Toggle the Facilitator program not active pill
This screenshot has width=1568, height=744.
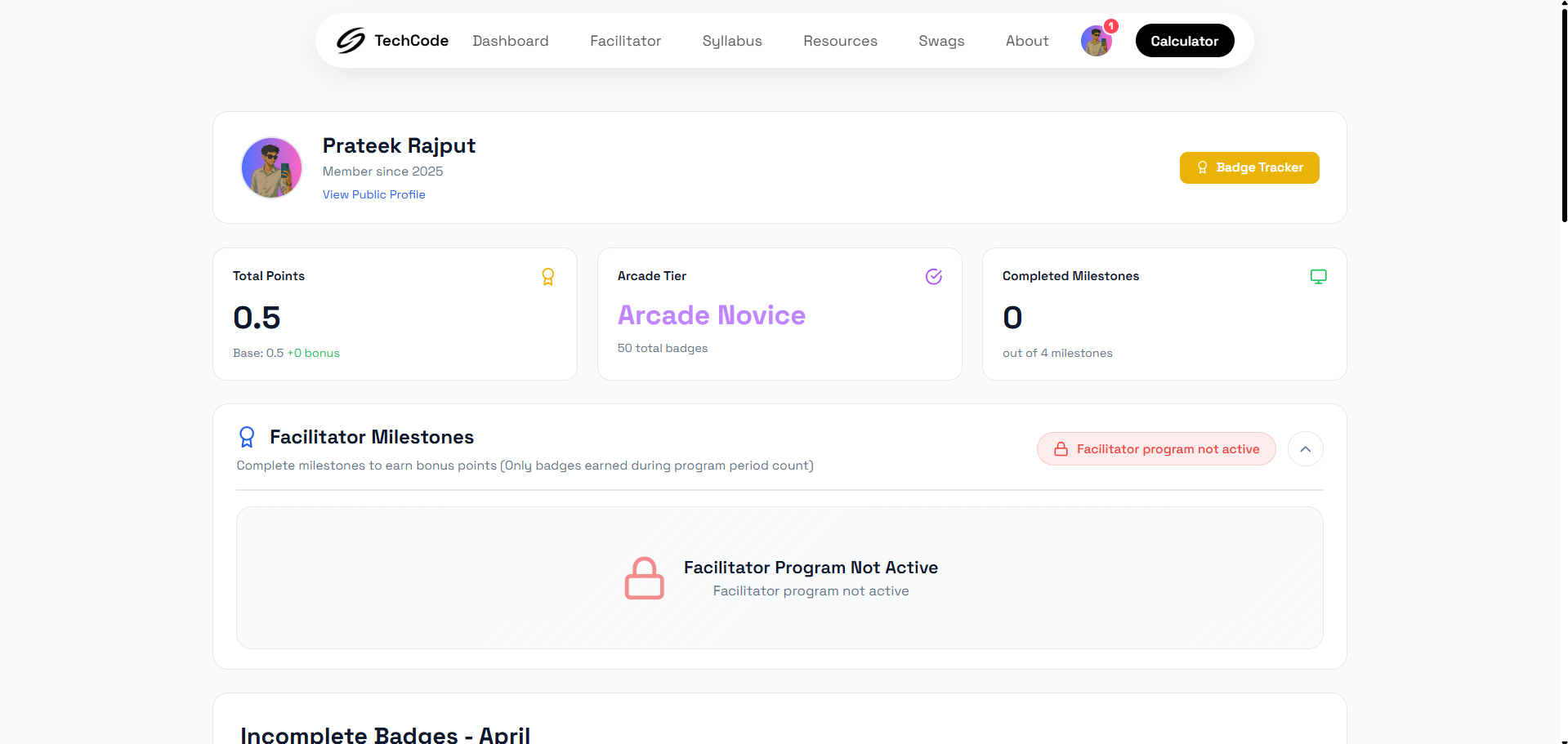click(1155, 448)
